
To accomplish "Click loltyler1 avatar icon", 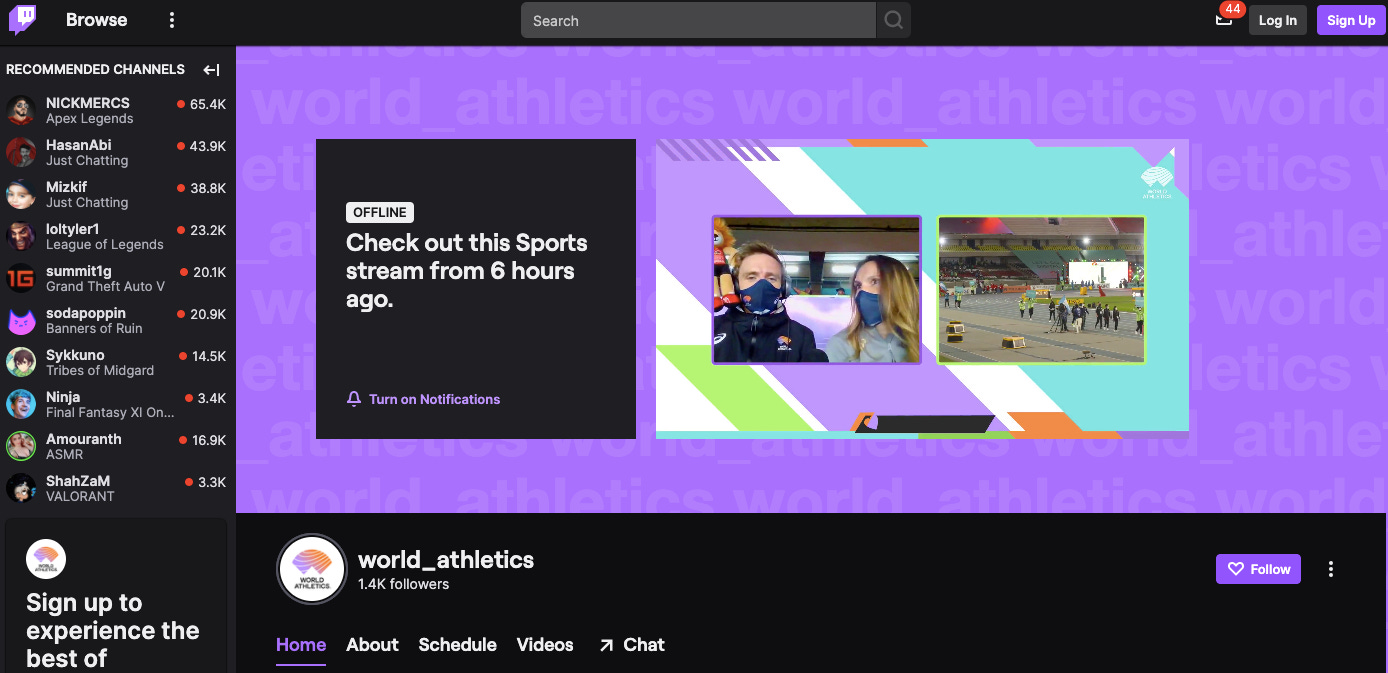I will pos(21,236).
